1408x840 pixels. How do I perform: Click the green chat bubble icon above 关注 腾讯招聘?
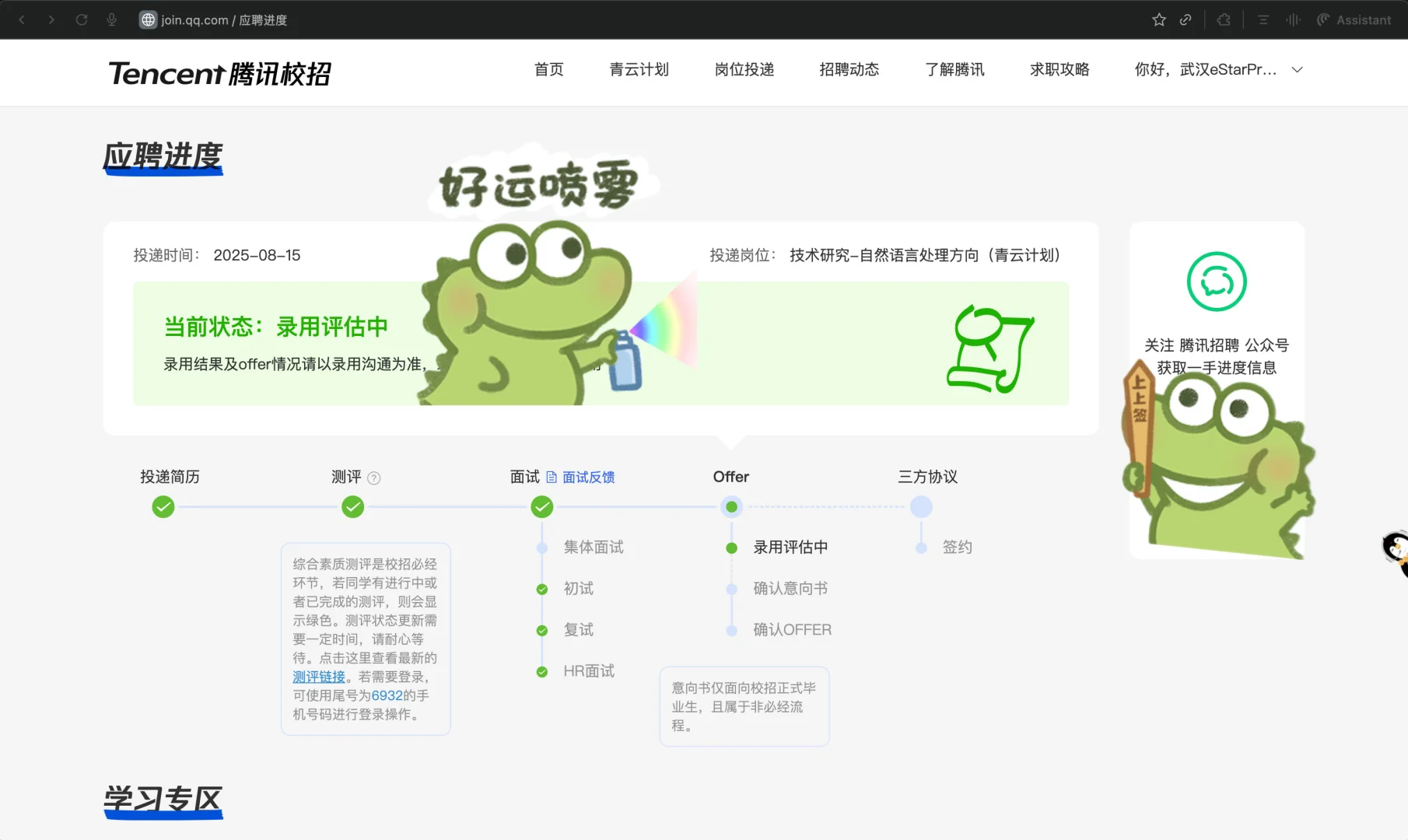1217,282
